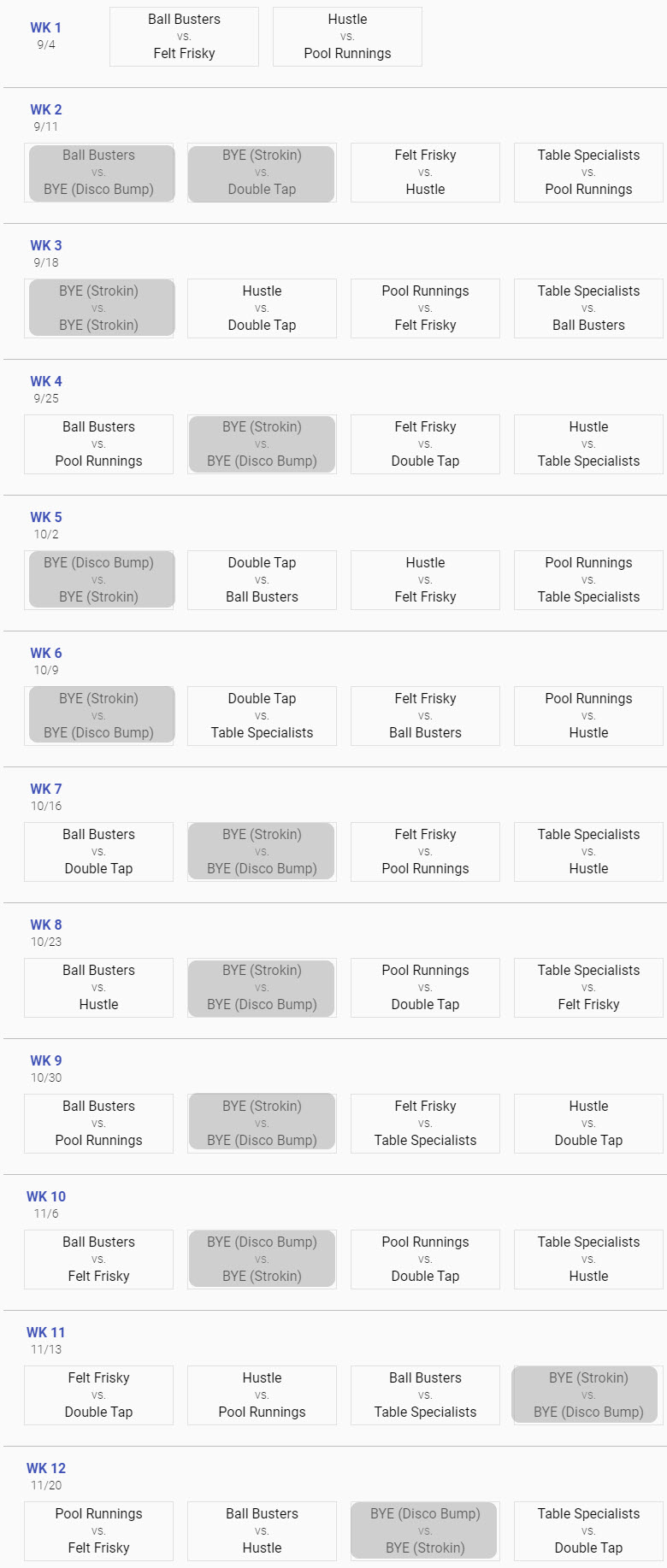Select the WK 5 heading link
The width and height of the screenshot is (667, 1568).
46,517
